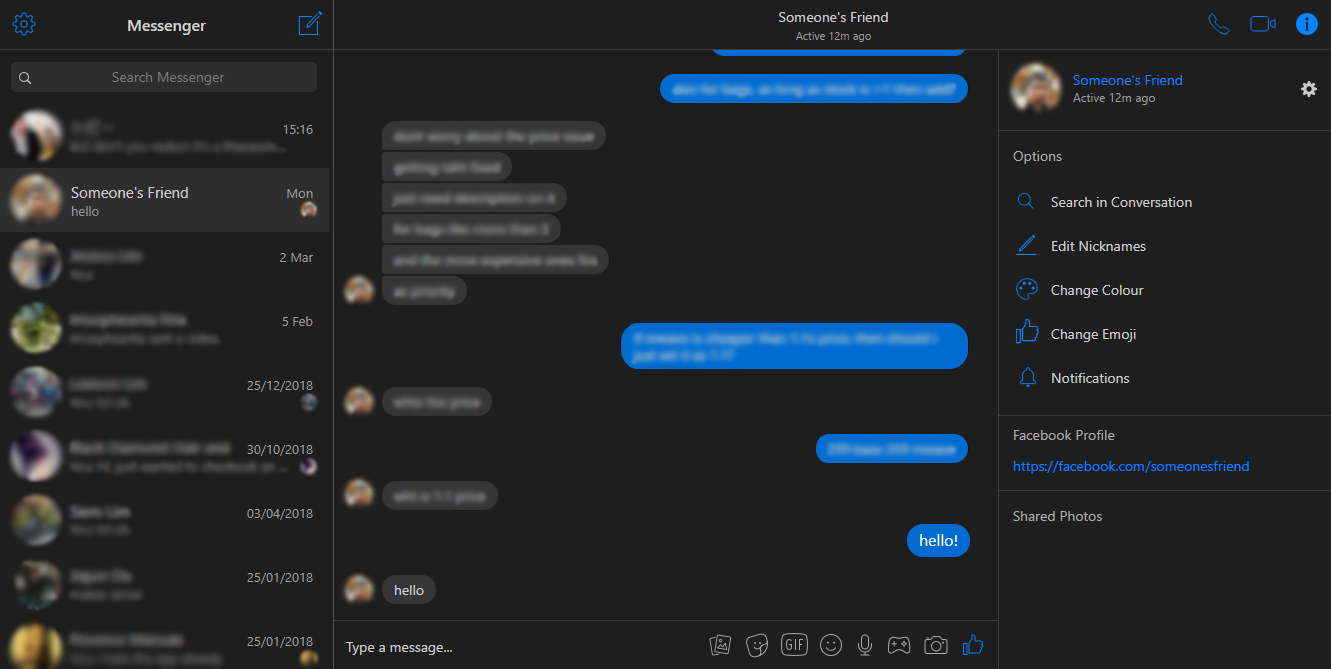Take a photo with the camera icon
Viewport: 1331px width, 669px height.
[x=935, y=645]
